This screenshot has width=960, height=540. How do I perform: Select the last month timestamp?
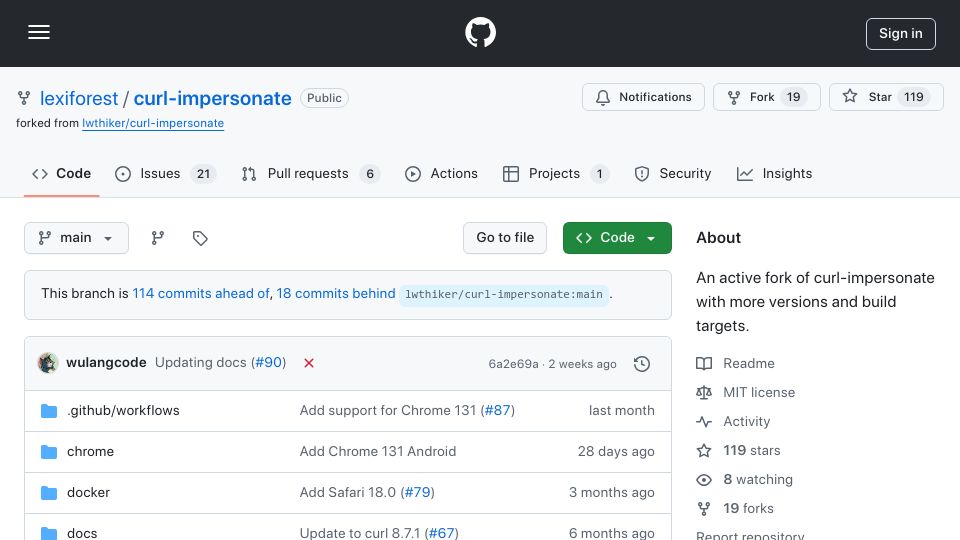point(621,411)
